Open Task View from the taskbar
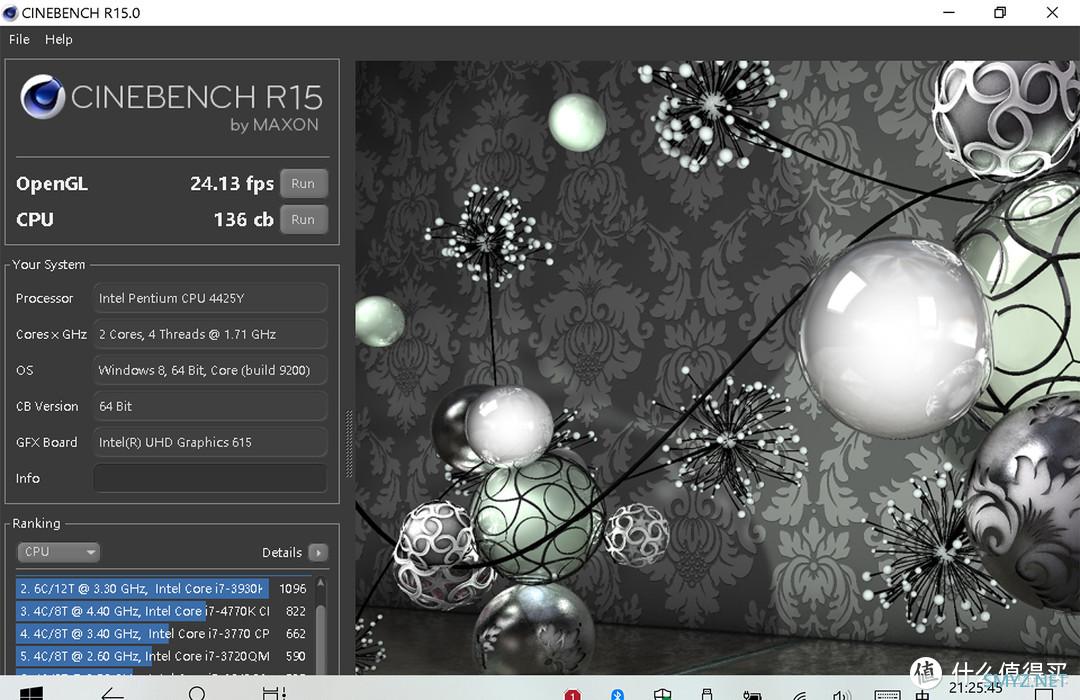This screenshot has height=700, width=1080. pyautogui.click(x=274, y=692)
